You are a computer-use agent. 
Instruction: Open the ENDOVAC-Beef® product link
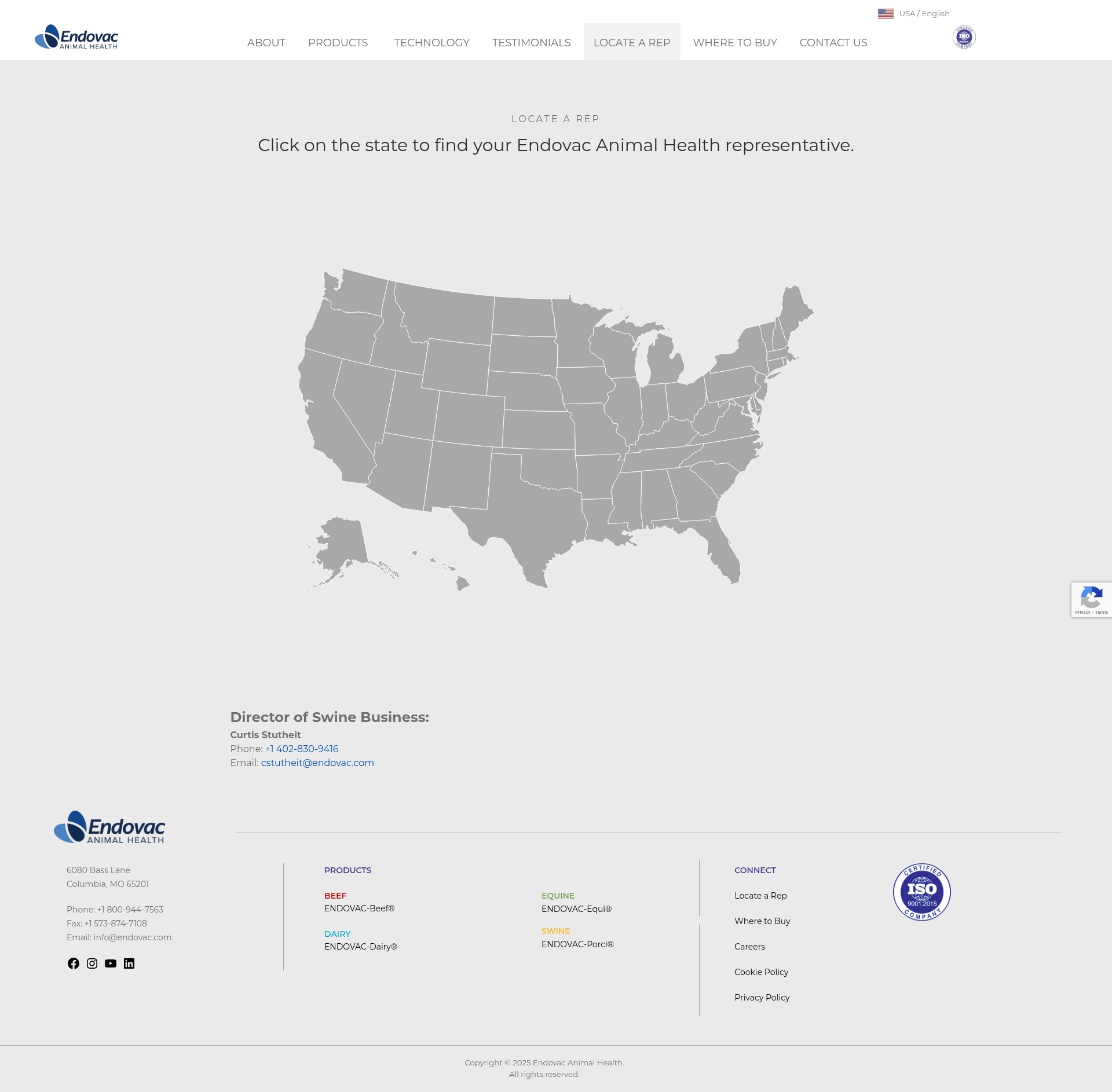tap(360, 908)
